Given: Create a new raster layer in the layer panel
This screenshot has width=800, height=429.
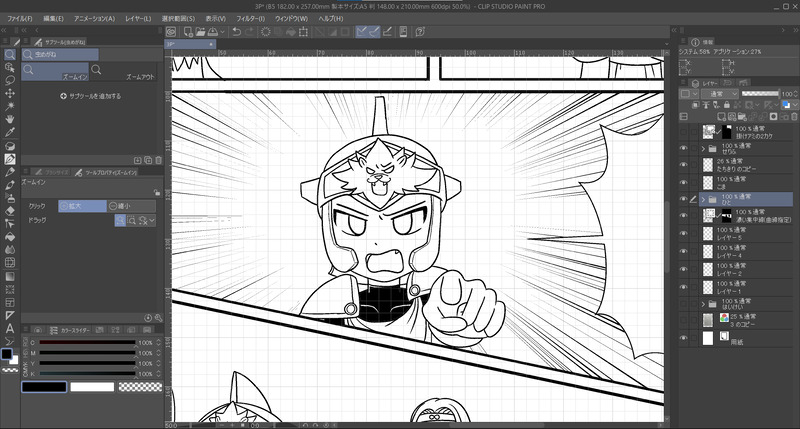Looking at the screenshot, I should (x=721, y=117).
